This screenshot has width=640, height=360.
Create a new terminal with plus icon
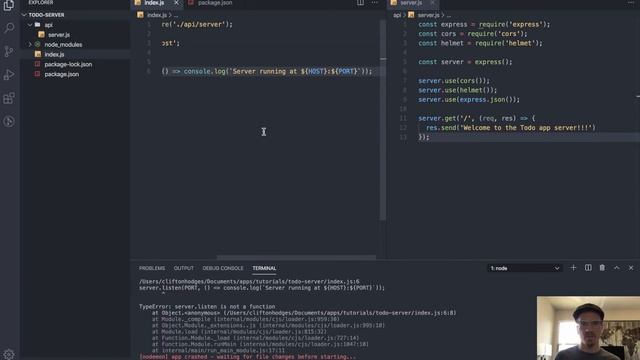[x=573, y=268]
